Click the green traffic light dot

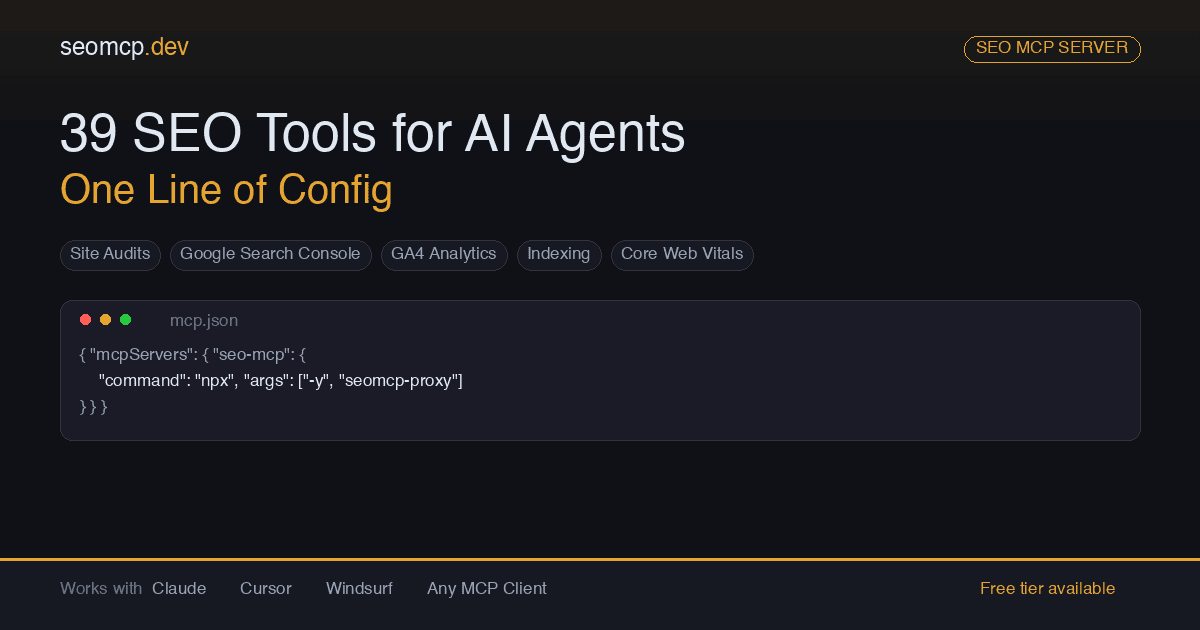(x=126, y=319)
